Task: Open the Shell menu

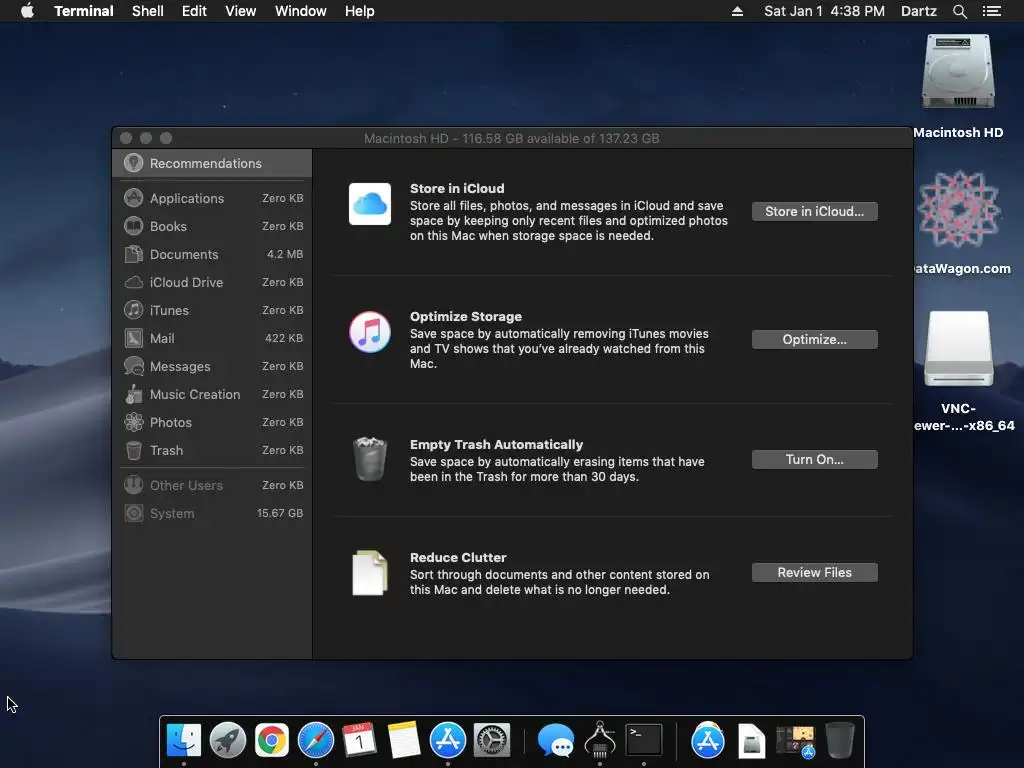Action: (148, 11)
